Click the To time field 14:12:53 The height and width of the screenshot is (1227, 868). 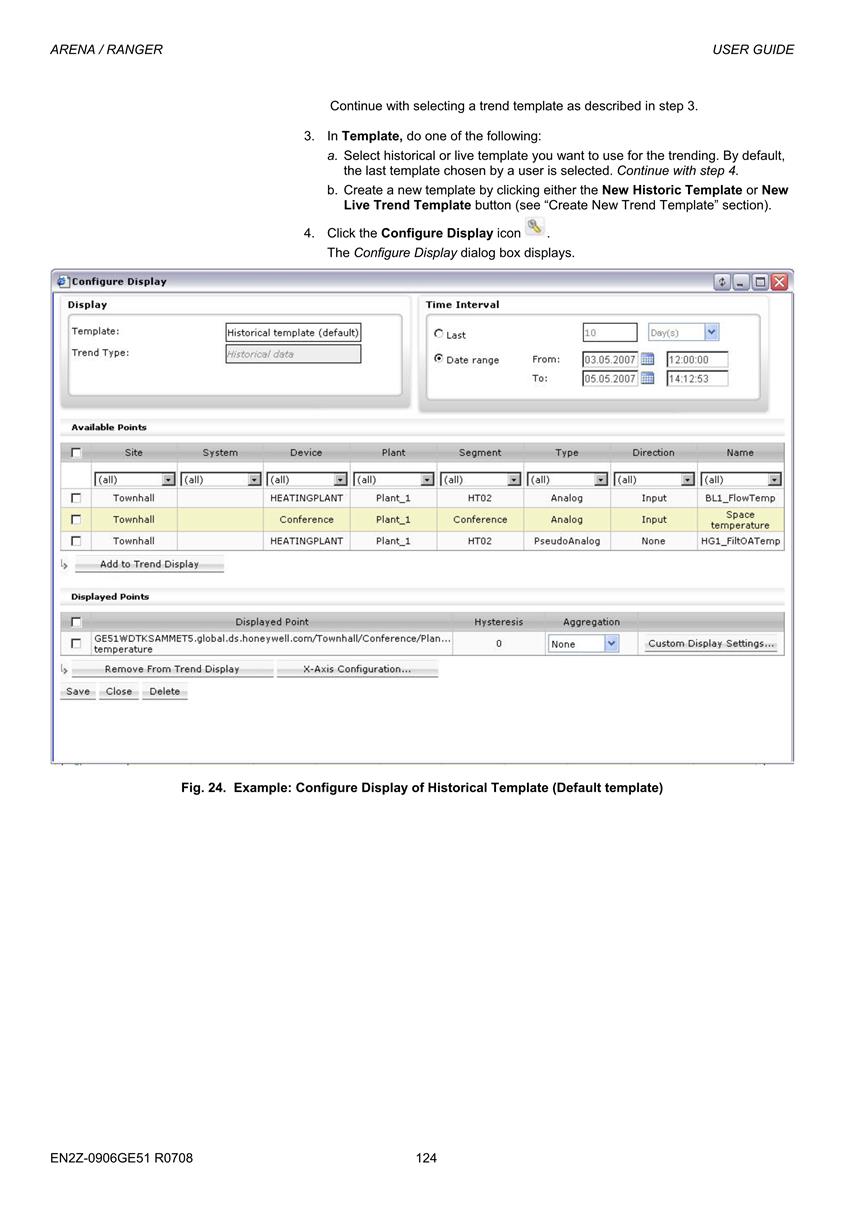[697, 378]
